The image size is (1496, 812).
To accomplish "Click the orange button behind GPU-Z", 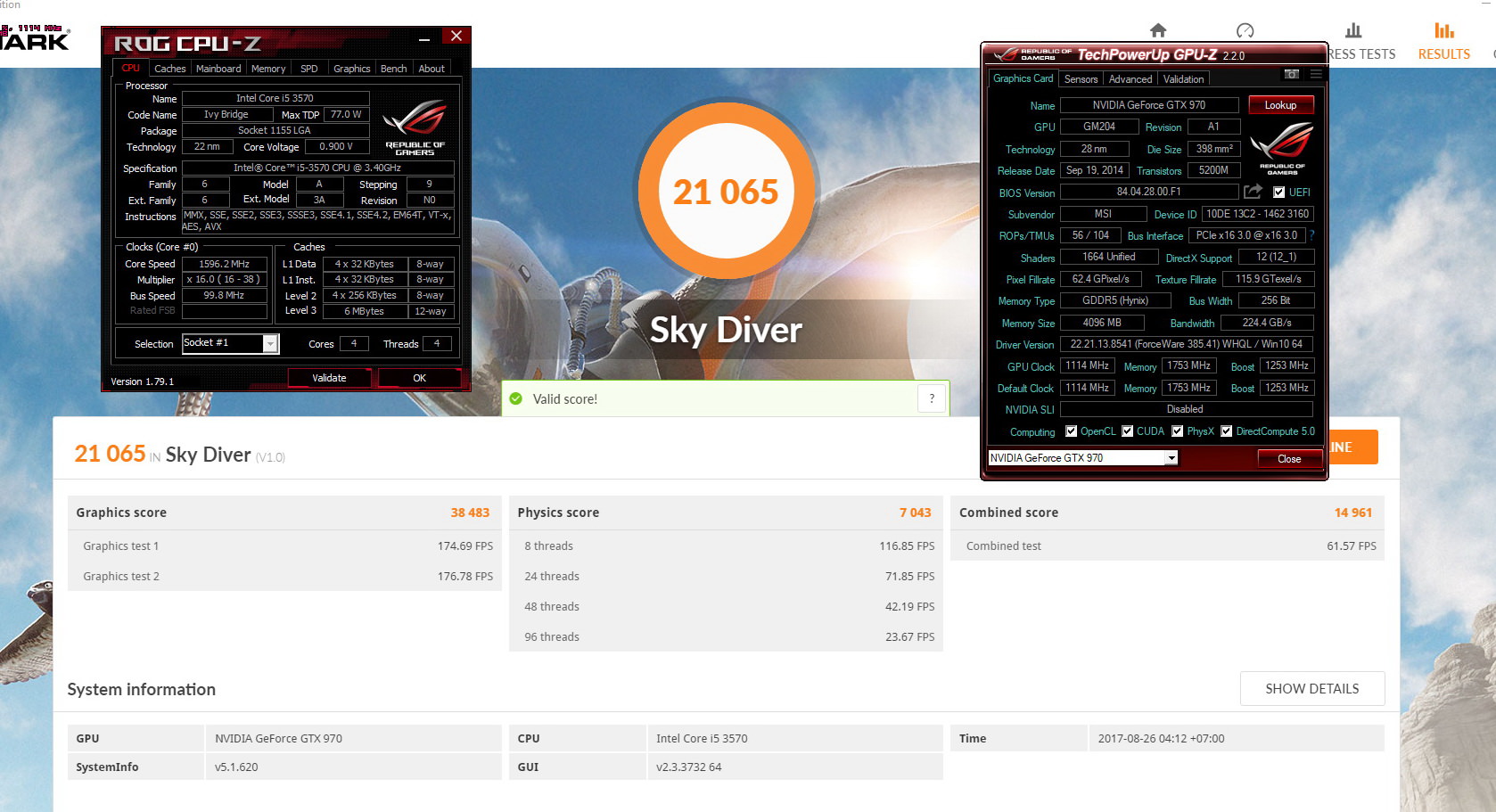I will pos(1353,447).
